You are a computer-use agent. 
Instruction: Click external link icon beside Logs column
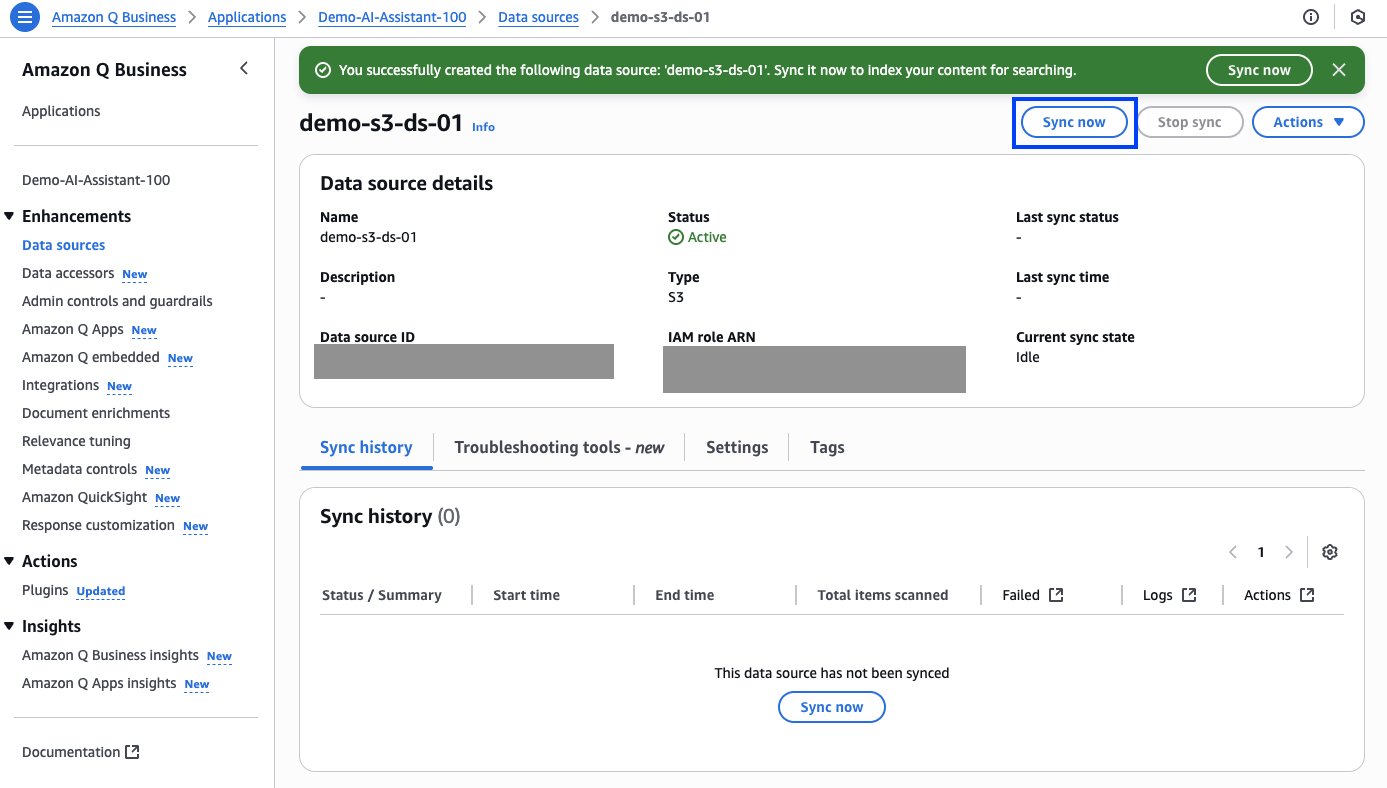1189,595
